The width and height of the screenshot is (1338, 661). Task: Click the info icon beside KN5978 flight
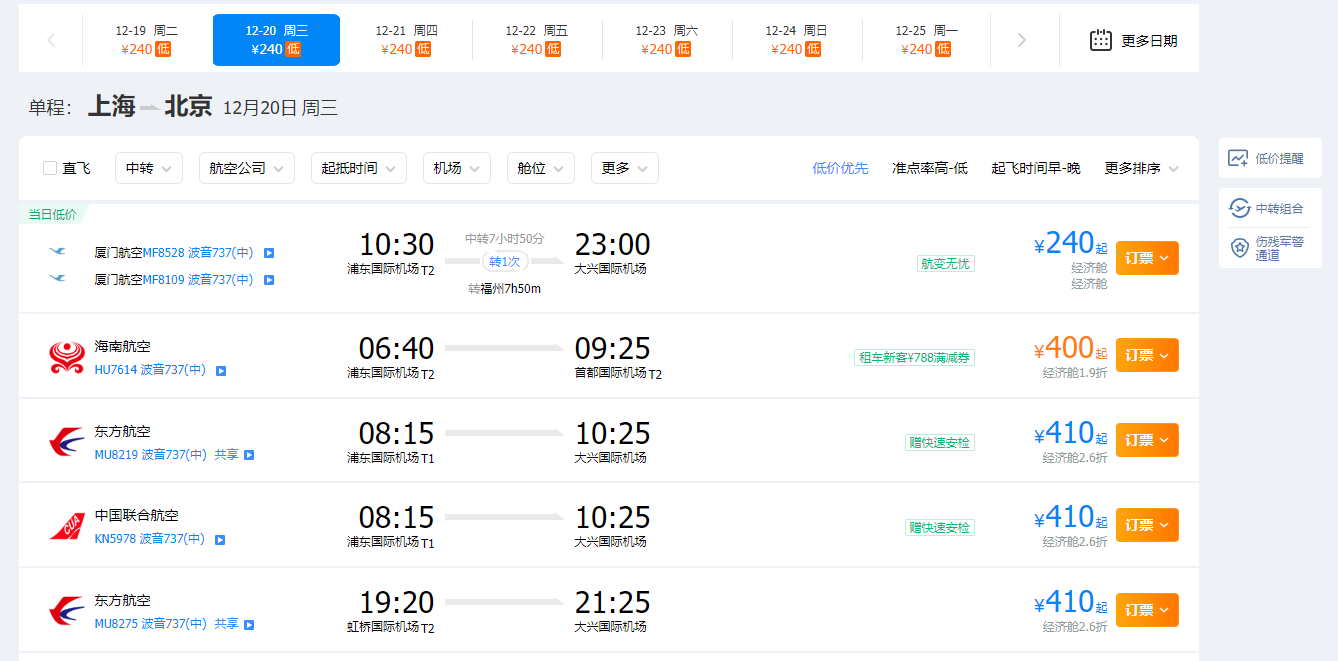[220, 540]
